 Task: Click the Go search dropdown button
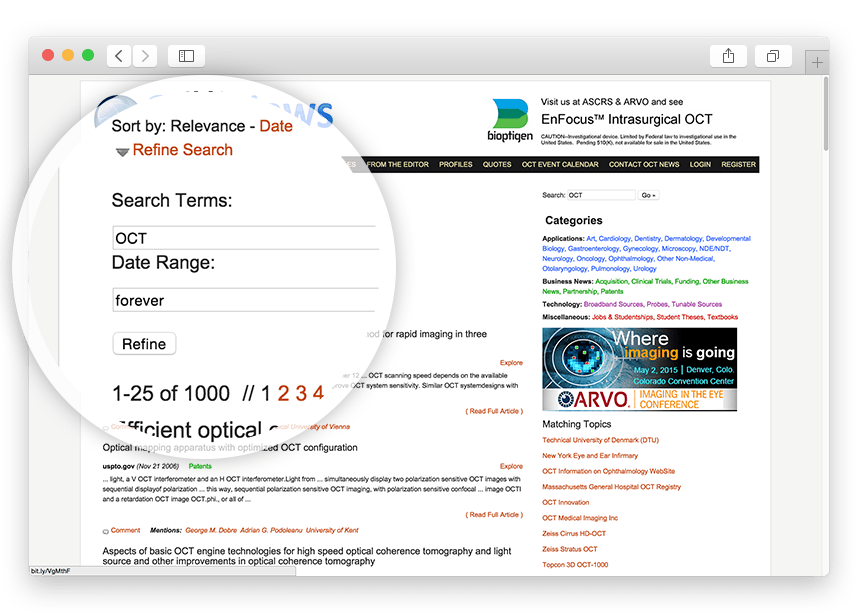click(649, 195)
